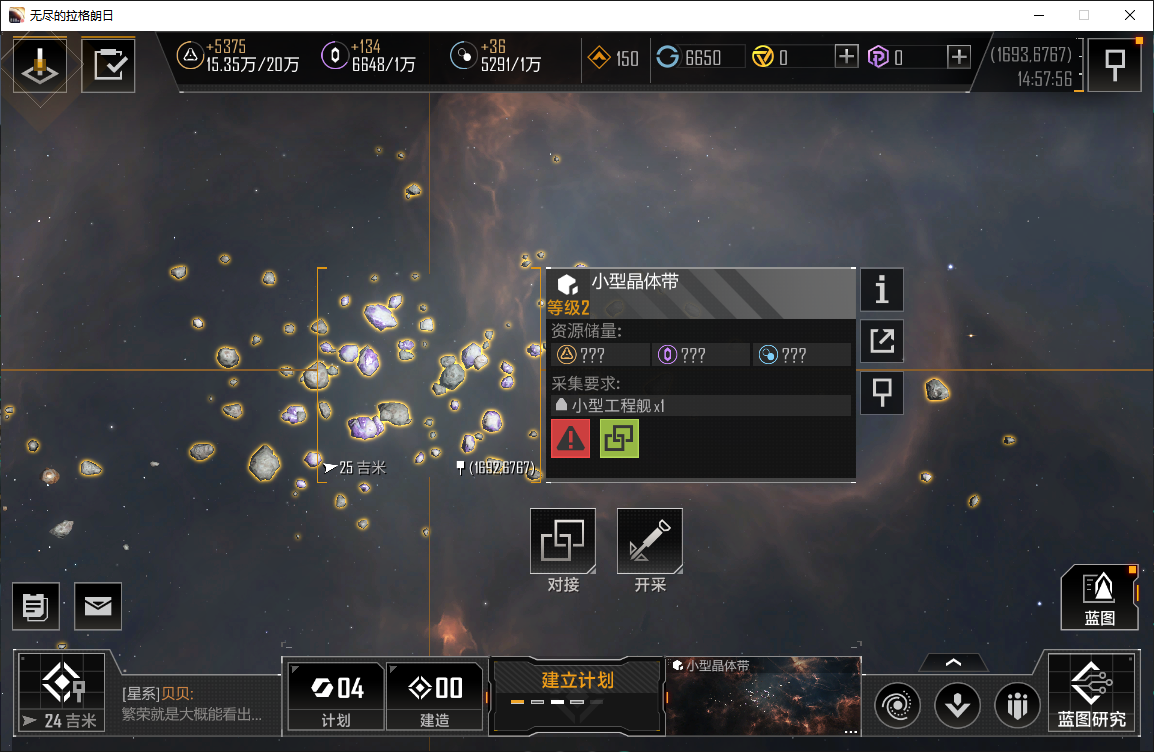Open the 计划 04 tab
Screen dimensions: 1154x752
coord(336,696)
